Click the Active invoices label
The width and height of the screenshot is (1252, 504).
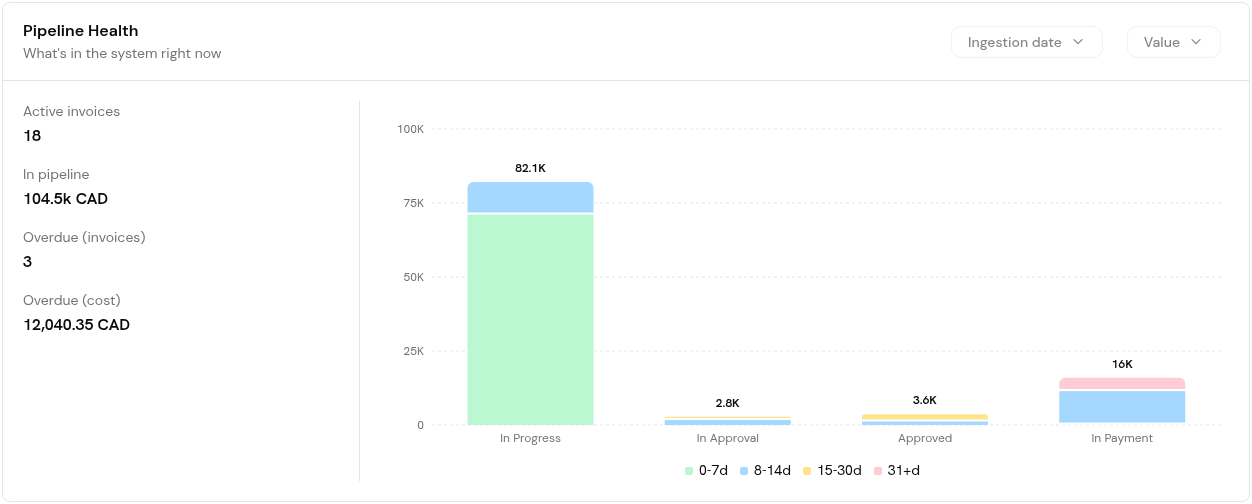point(72,111)
